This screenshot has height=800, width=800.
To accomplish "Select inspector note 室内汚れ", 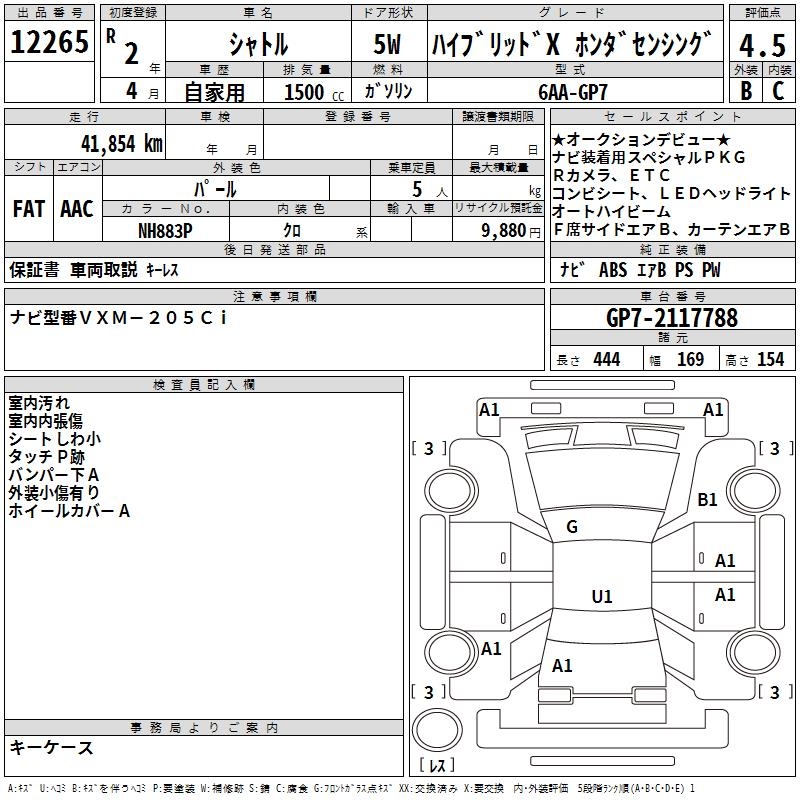I will (x=39, y=403).
